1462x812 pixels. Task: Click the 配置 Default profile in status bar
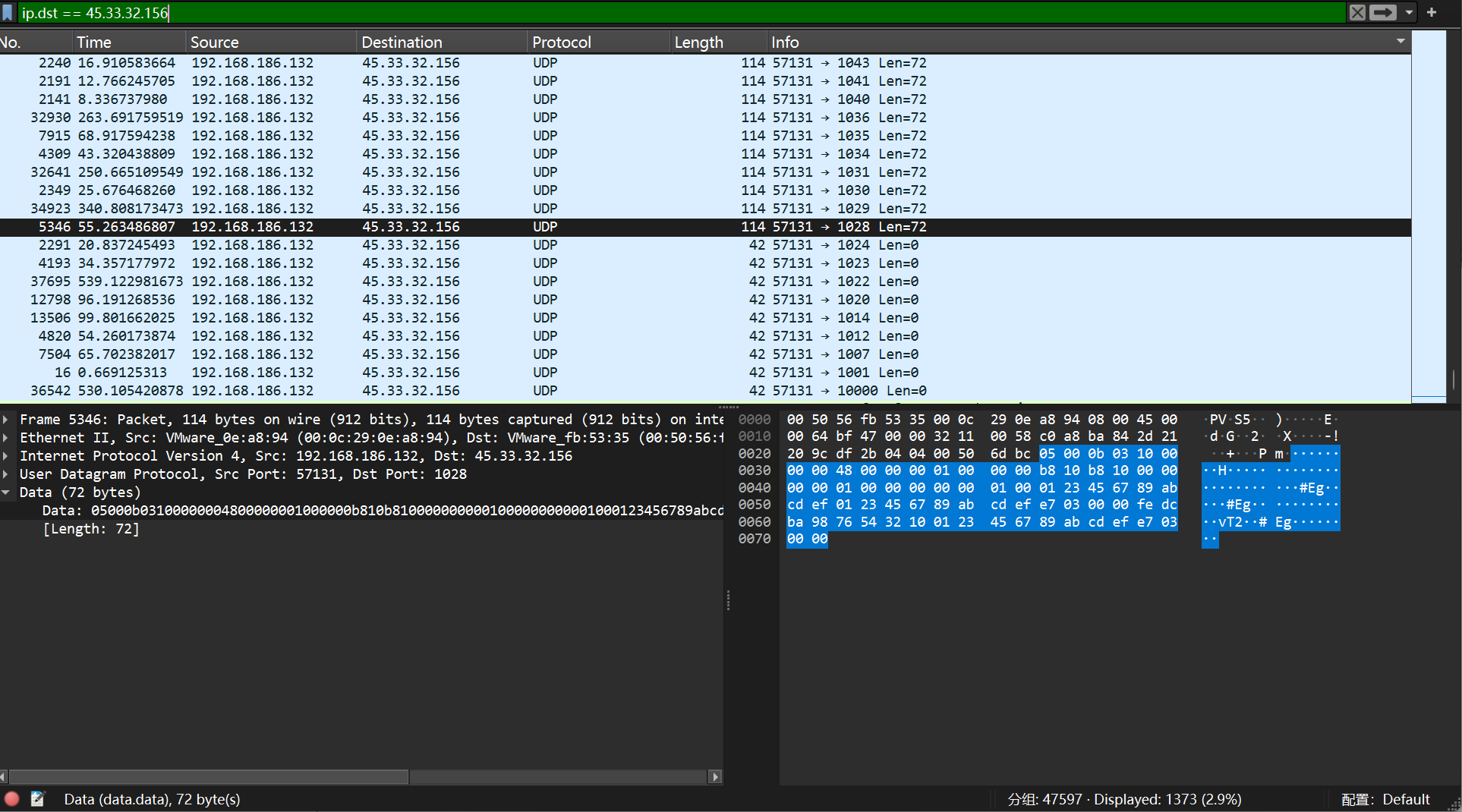(1385, 799)
